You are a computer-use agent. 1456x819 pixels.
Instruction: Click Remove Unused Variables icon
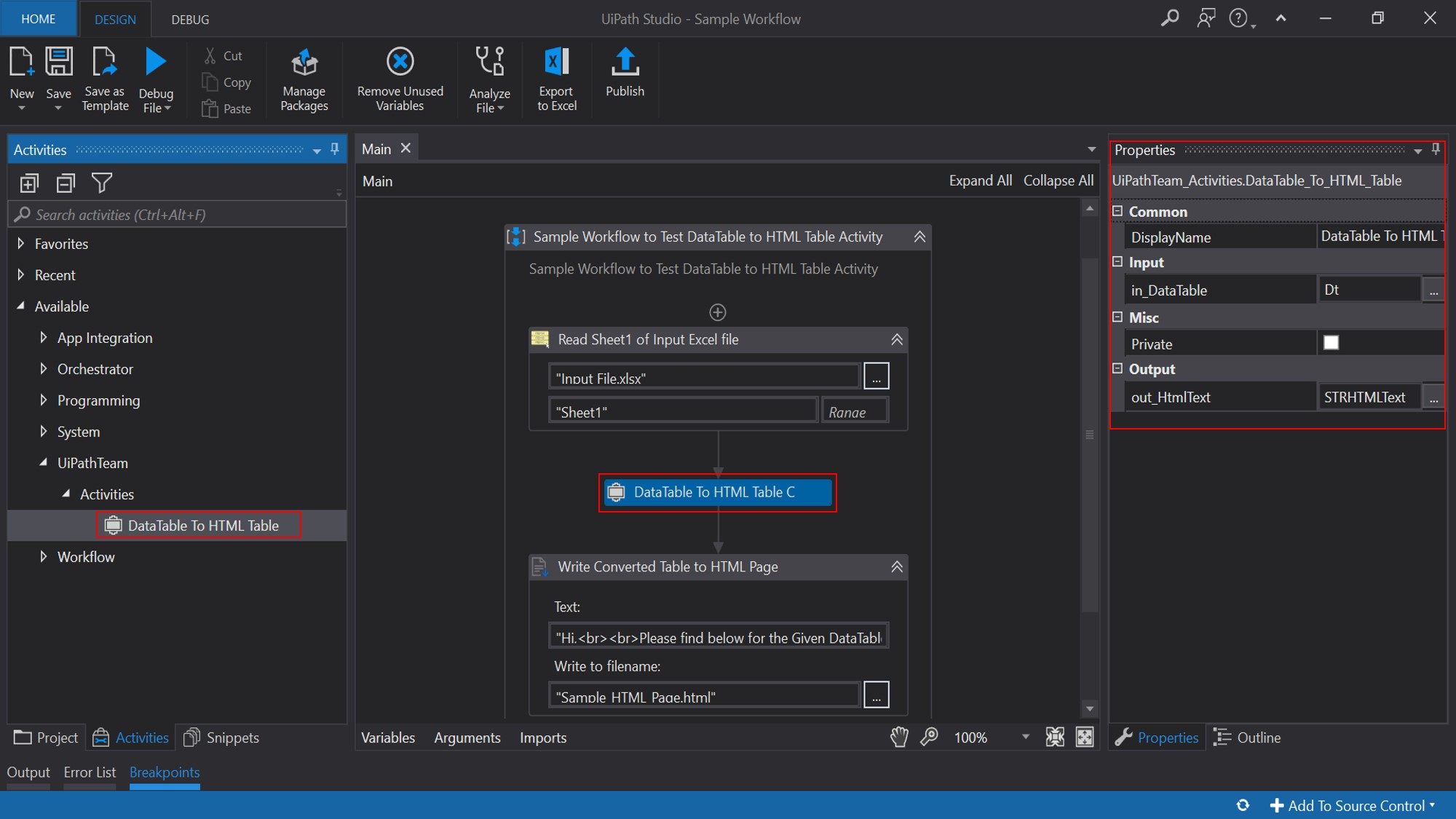(400, 62)
